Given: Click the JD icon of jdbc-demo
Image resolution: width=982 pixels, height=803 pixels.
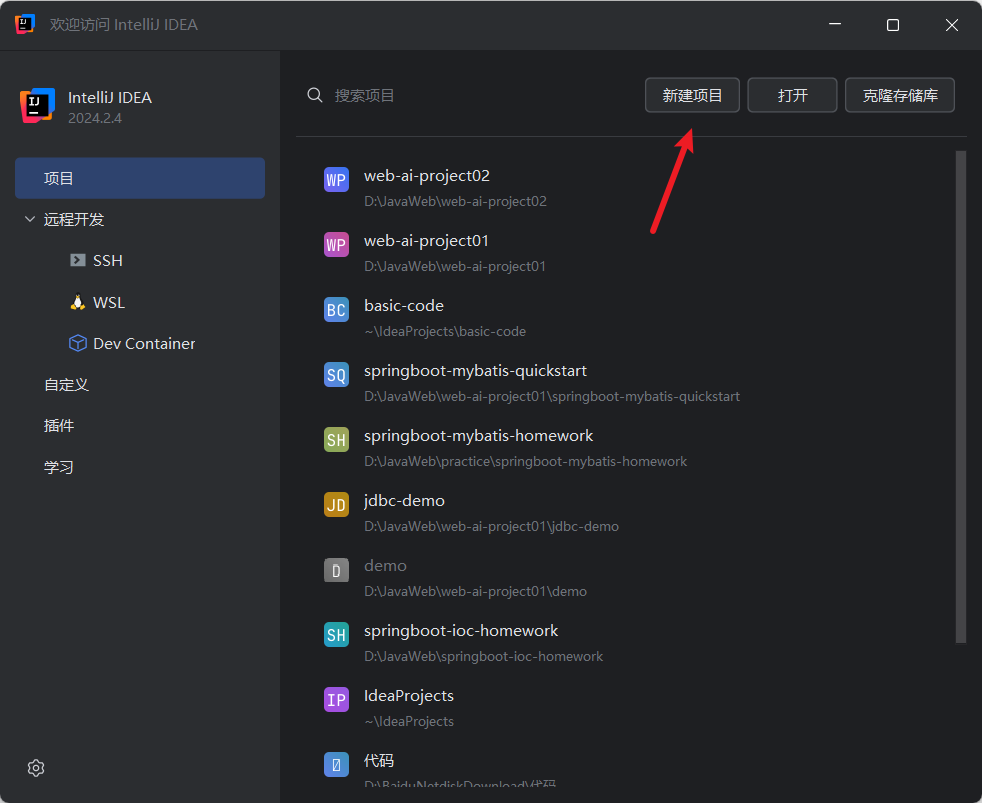Looking at the screenshot, I should click(x=336, y=505).
